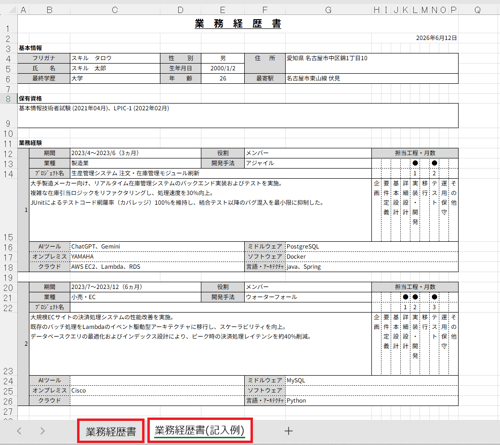Select row 15 header

pyautogui.click(x=8, y=210)
